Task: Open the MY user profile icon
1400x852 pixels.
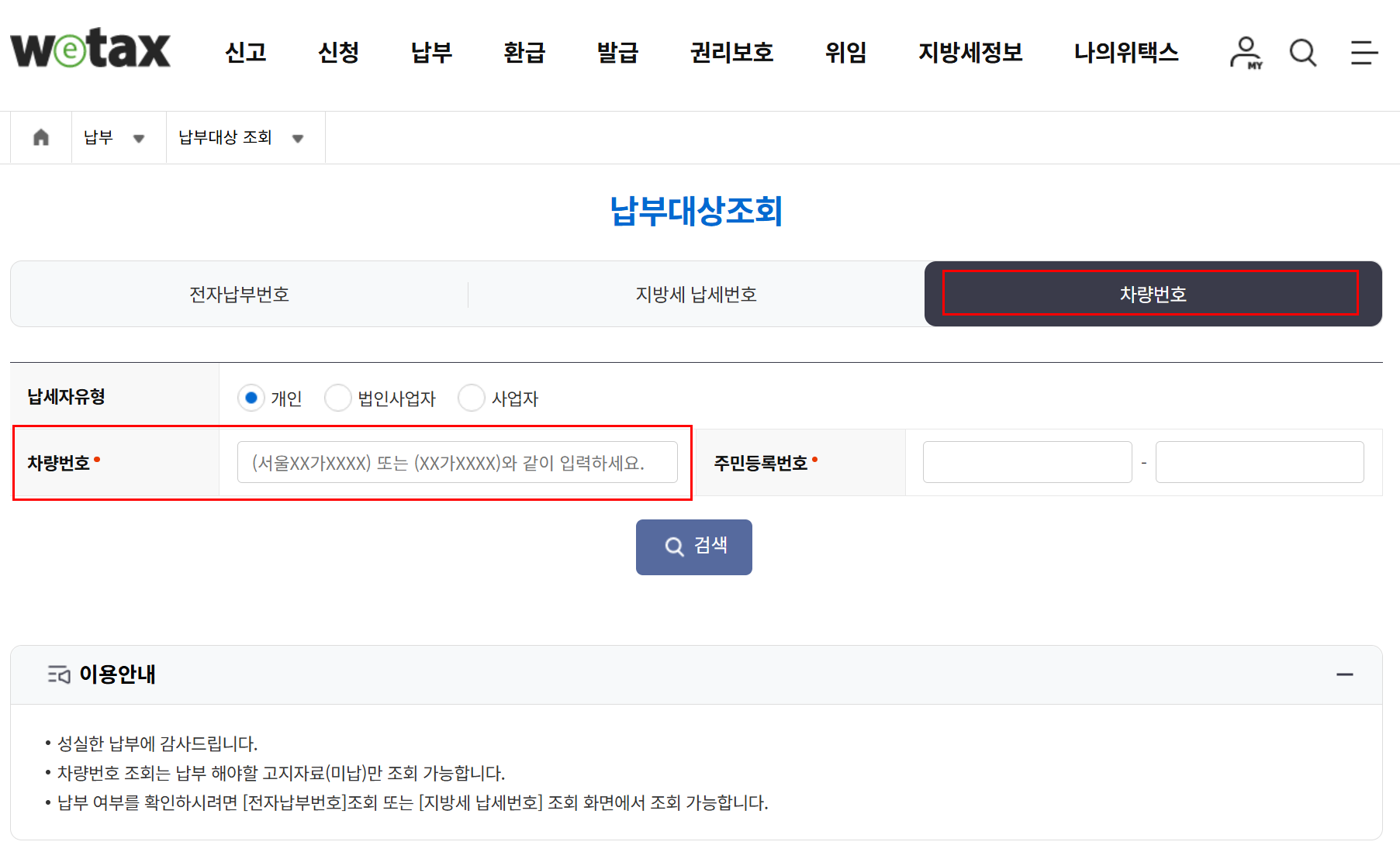Action: click(x=1246, y=51)
